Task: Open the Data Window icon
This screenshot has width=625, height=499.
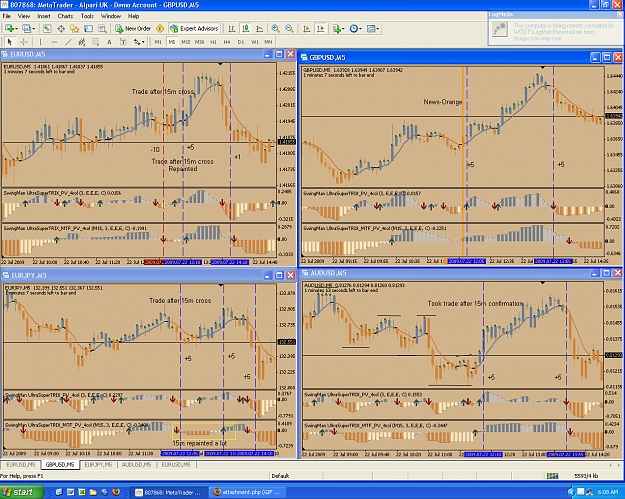Action: pyautogui.click(x=61, y=28)
